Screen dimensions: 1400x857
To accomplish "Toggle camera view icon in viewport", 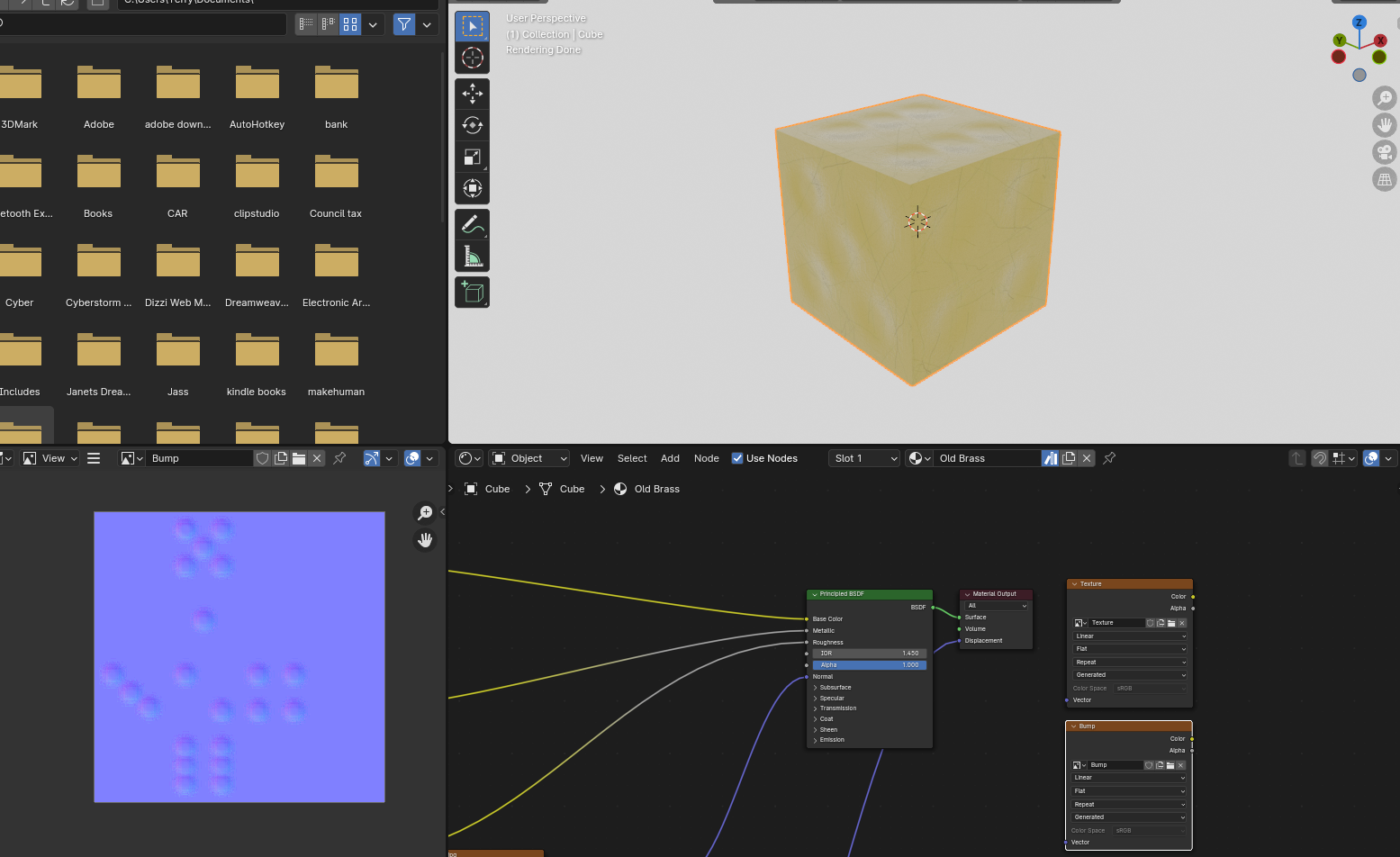I will [1384, 151].
